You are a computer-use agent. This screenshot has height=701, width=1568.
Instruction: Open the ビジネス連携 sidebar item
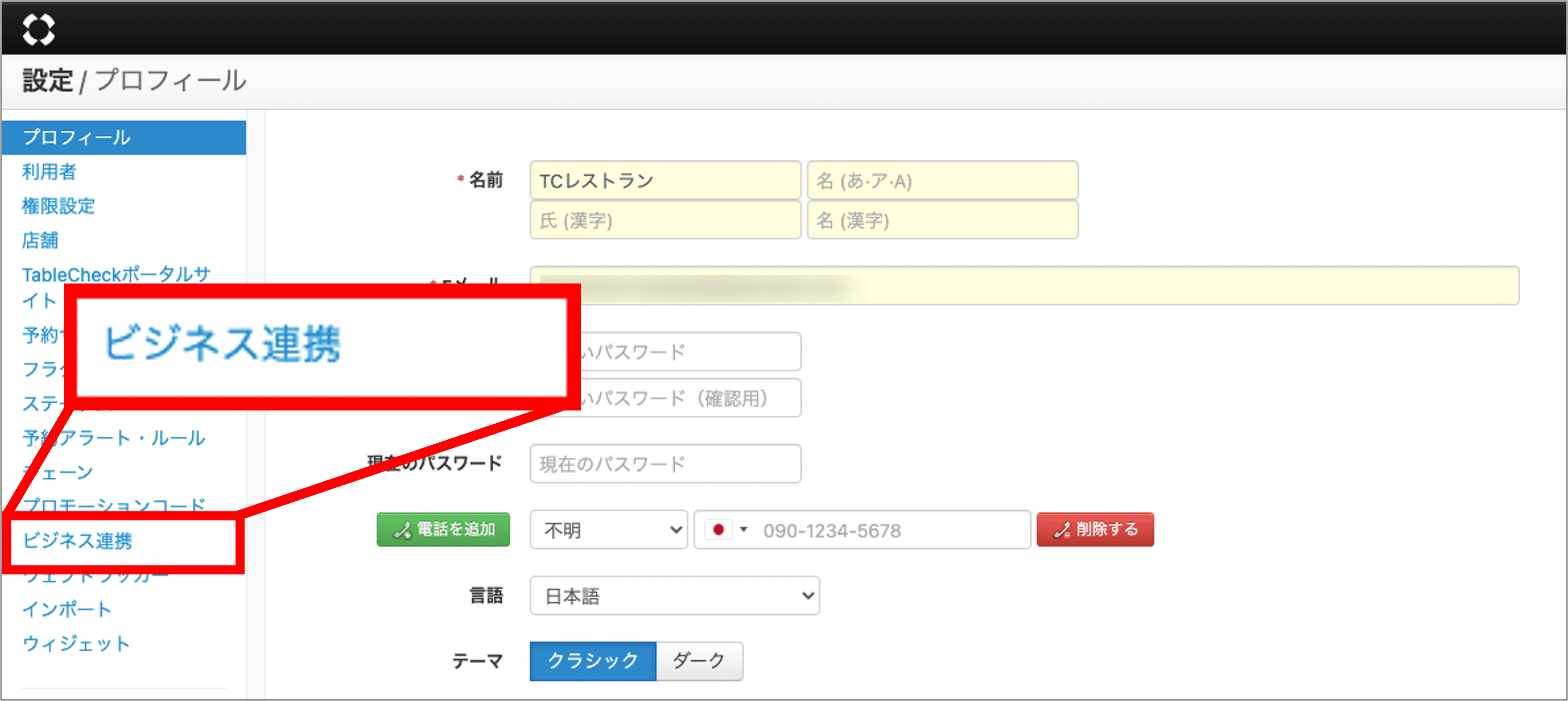tap(77, 540)
